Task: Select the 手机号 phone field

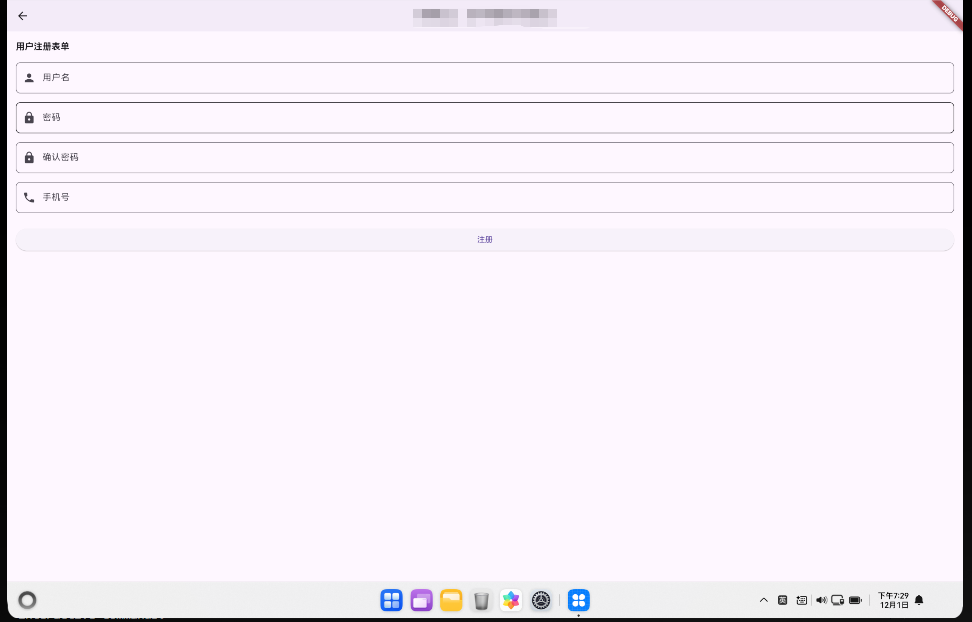Action: click(x=485, y=197)
